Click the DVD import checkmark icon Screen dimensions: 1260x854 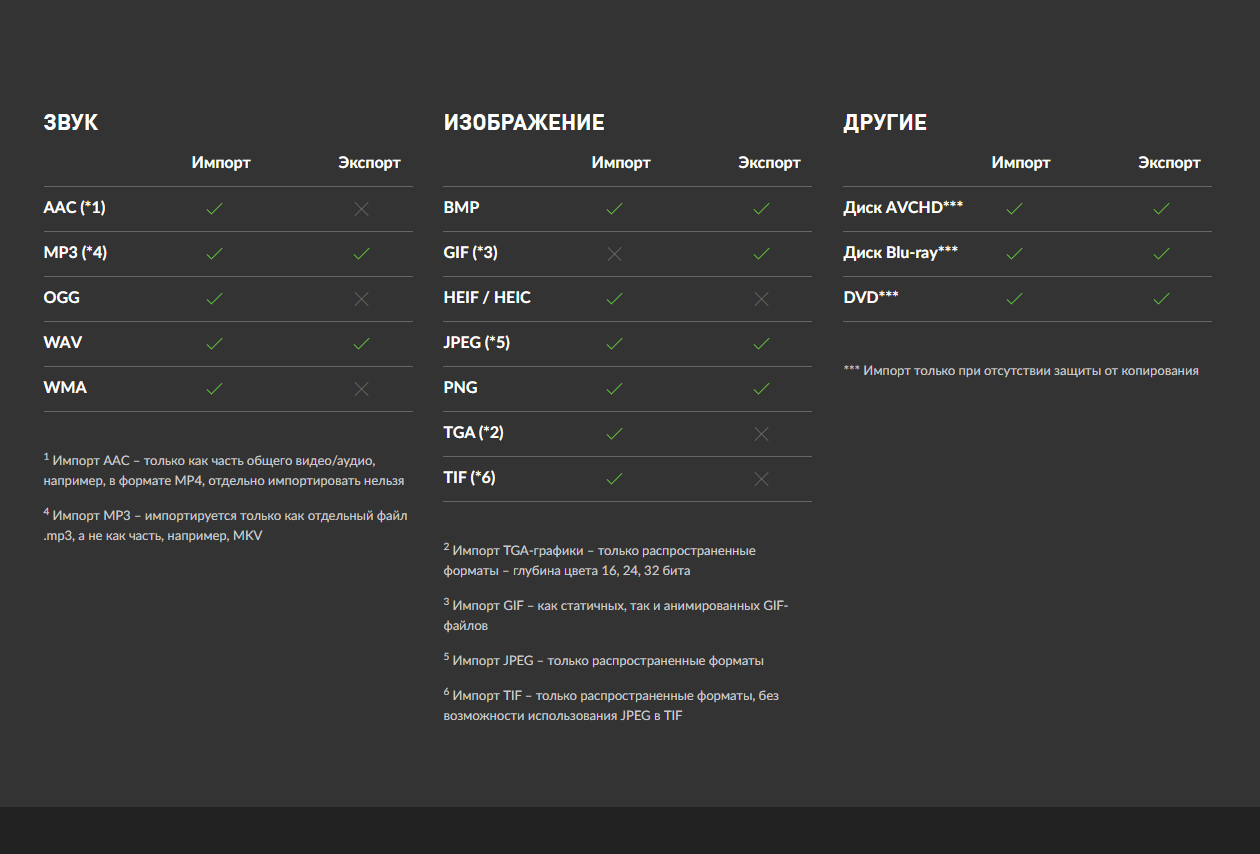pos(1014,299)
